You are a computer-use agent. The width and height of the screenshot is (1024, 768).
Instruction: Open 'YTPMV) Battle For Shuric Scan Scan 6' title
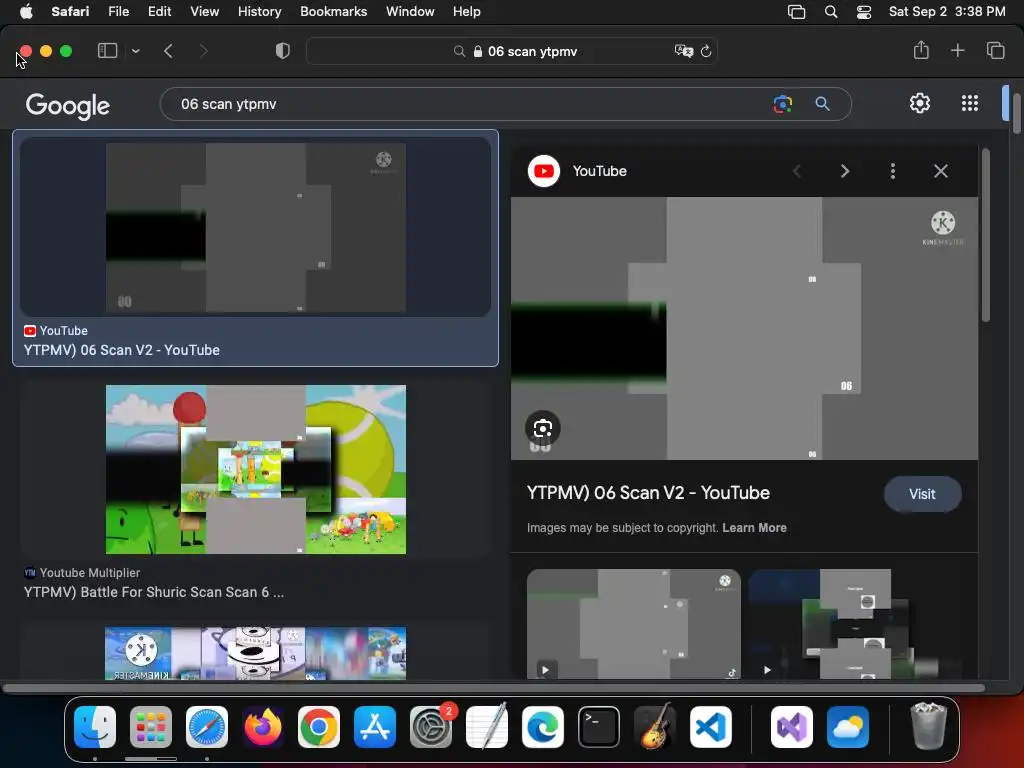153,592
